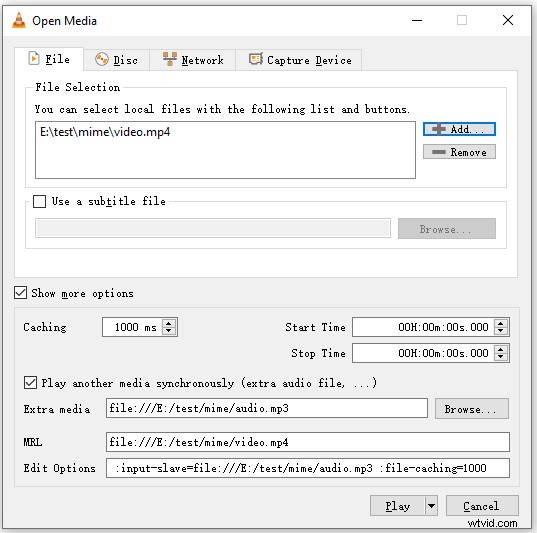Click the plus icon on Add button
This screenshot has width=537, height=533.
[x=439, y=129]
